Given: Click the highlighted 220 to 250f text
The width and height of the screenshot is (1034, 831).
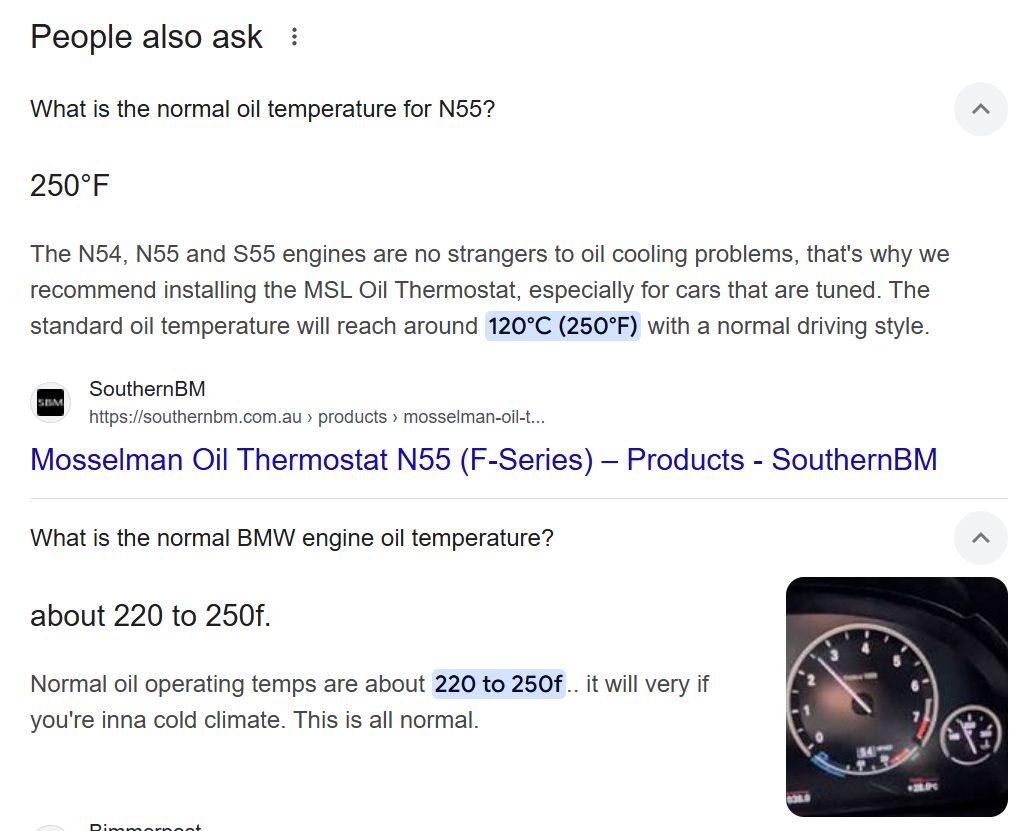Looking at the screenshot, I should pyautogui.click(x=499, y=684).
